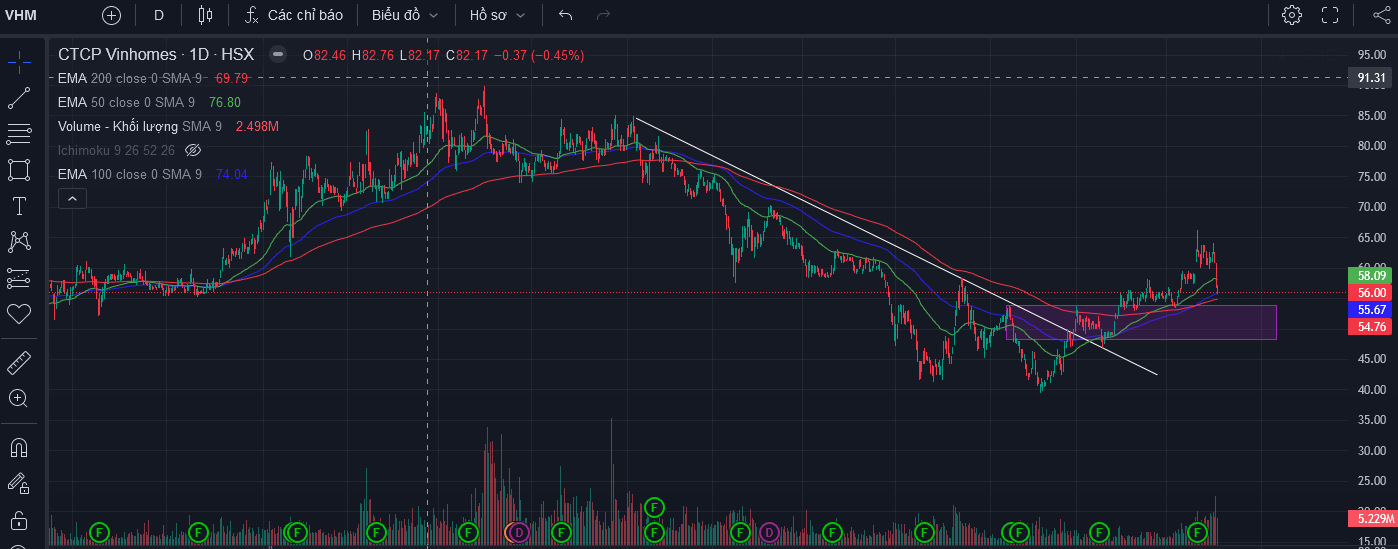Click the C82.17 close price value
This screenshot has width=1398, height=549.
pos(467,55)
